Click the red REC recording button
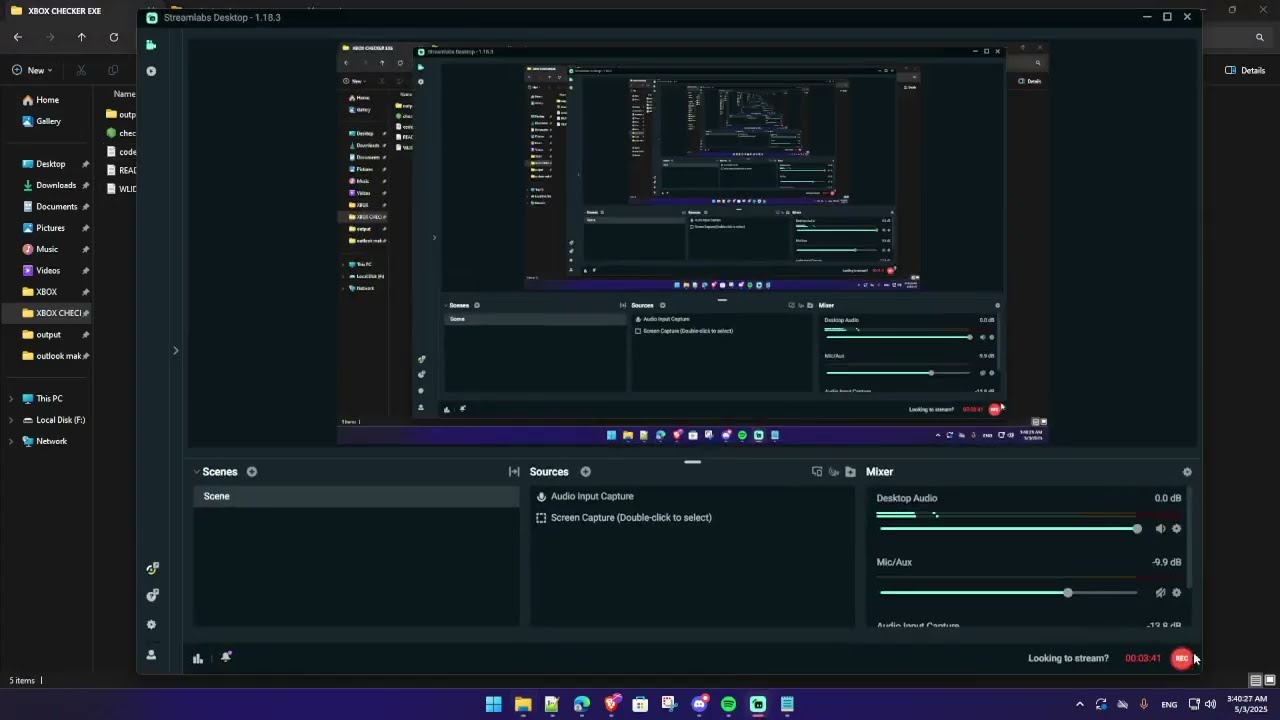 click(x=1182, y=658)
